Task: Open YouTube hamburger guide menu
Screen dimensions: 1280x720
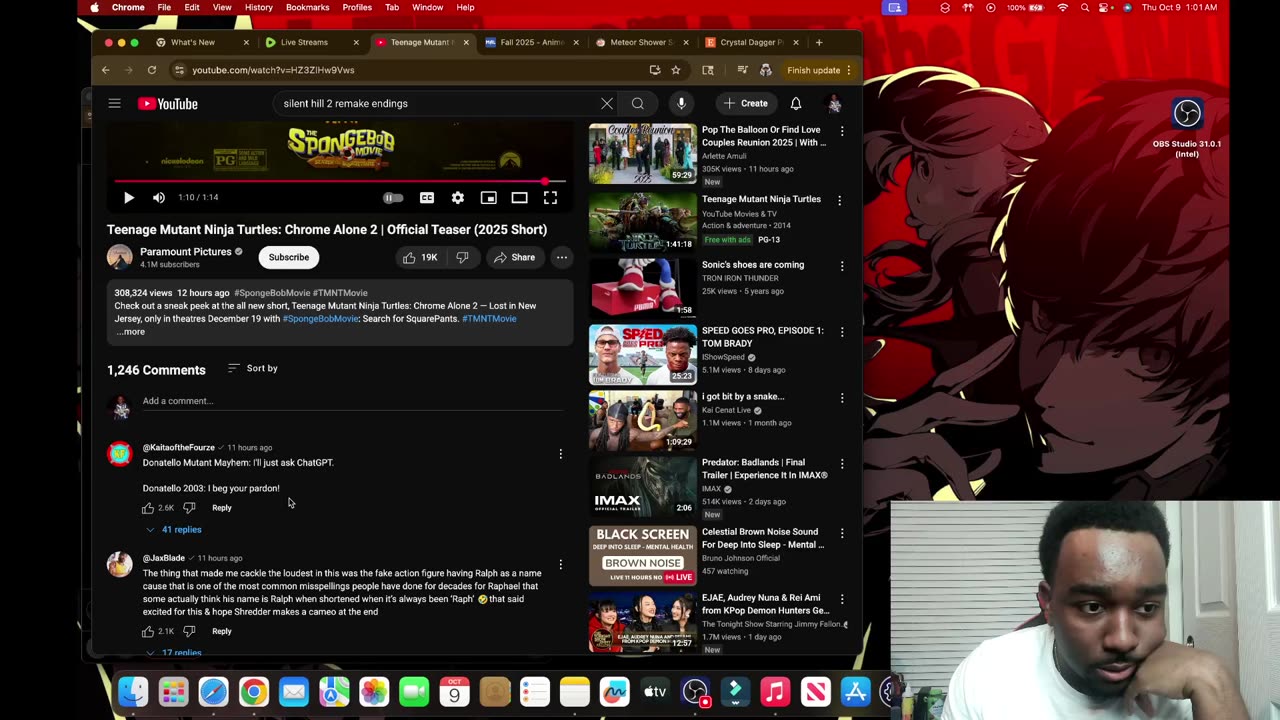Action: click(115, 104)
